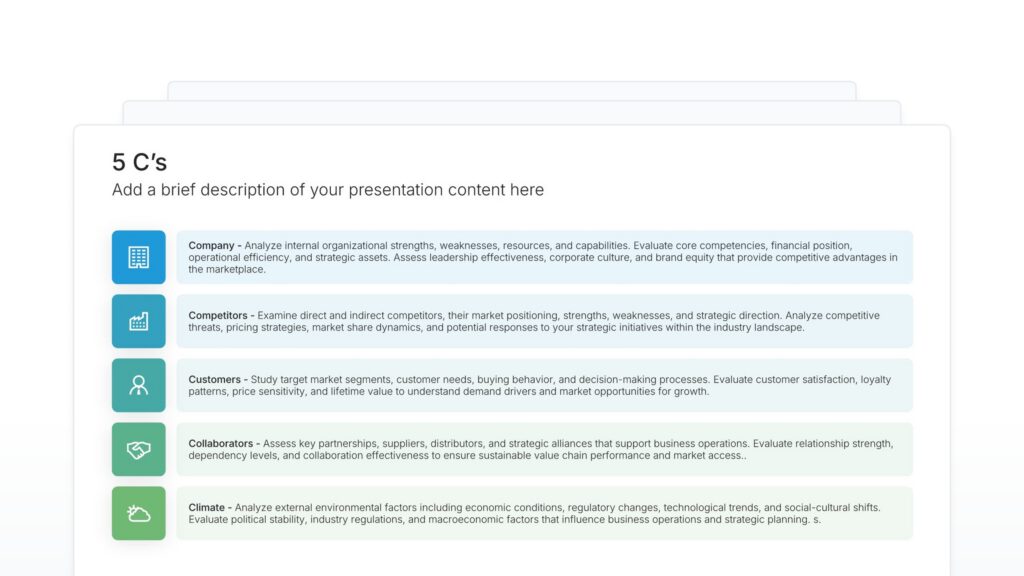Select the bold "Collaborators -" label
The height and width of the screenshot is (576, 1024).
pyautogui.click(x=224, y=444)
